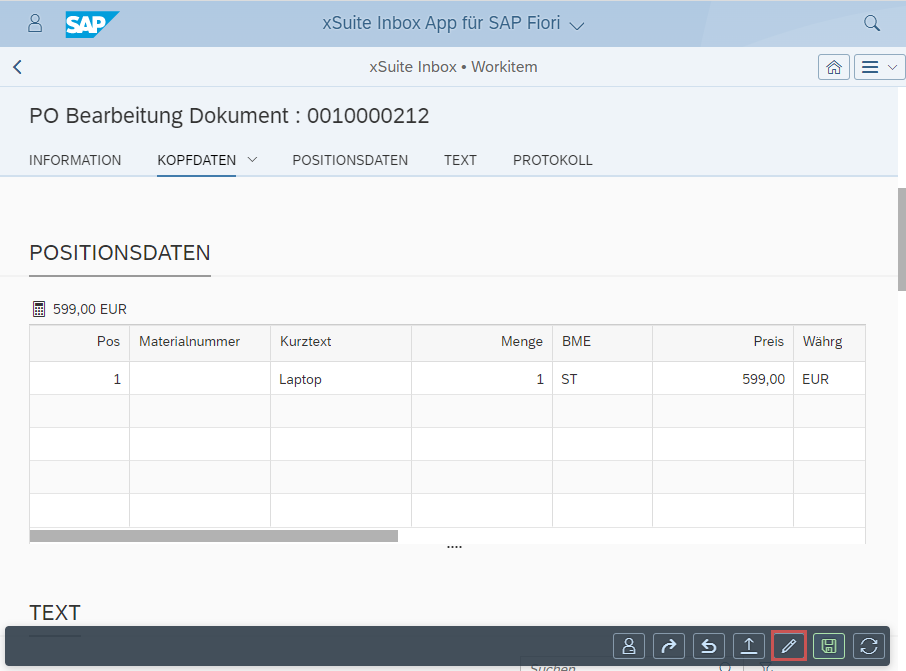Click the calculator icon beside 599,00 EUR
The height and width of the screenshot is (671, 906).
point(38,308)
